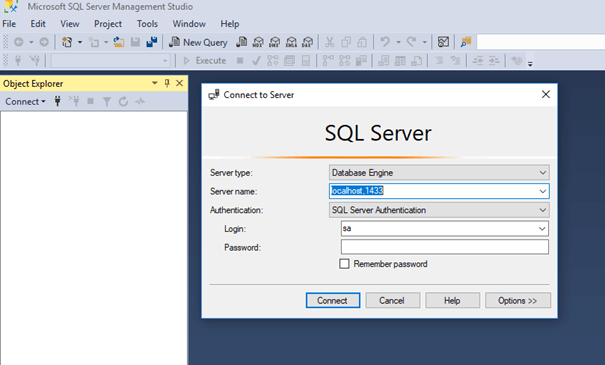The image size is (605, 365).
Task: Click the Increase Indent icon
Action: click(x=494, y=61)
